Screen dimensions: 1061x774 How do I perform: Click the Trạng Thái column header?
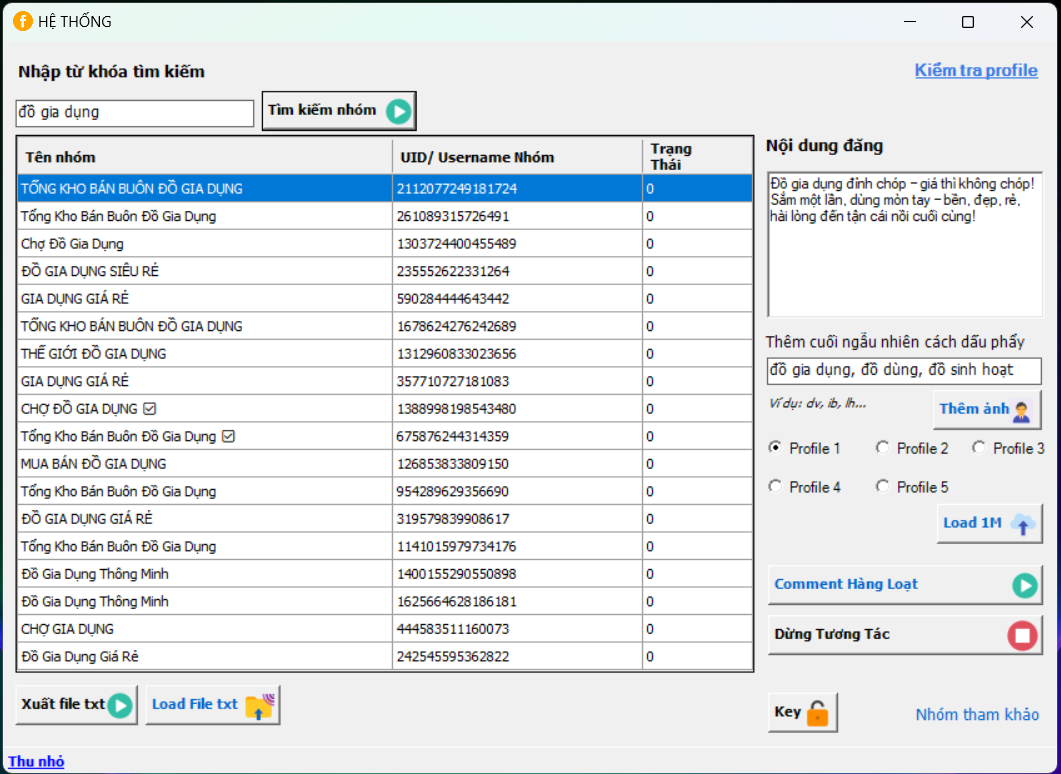pos(697,157)
